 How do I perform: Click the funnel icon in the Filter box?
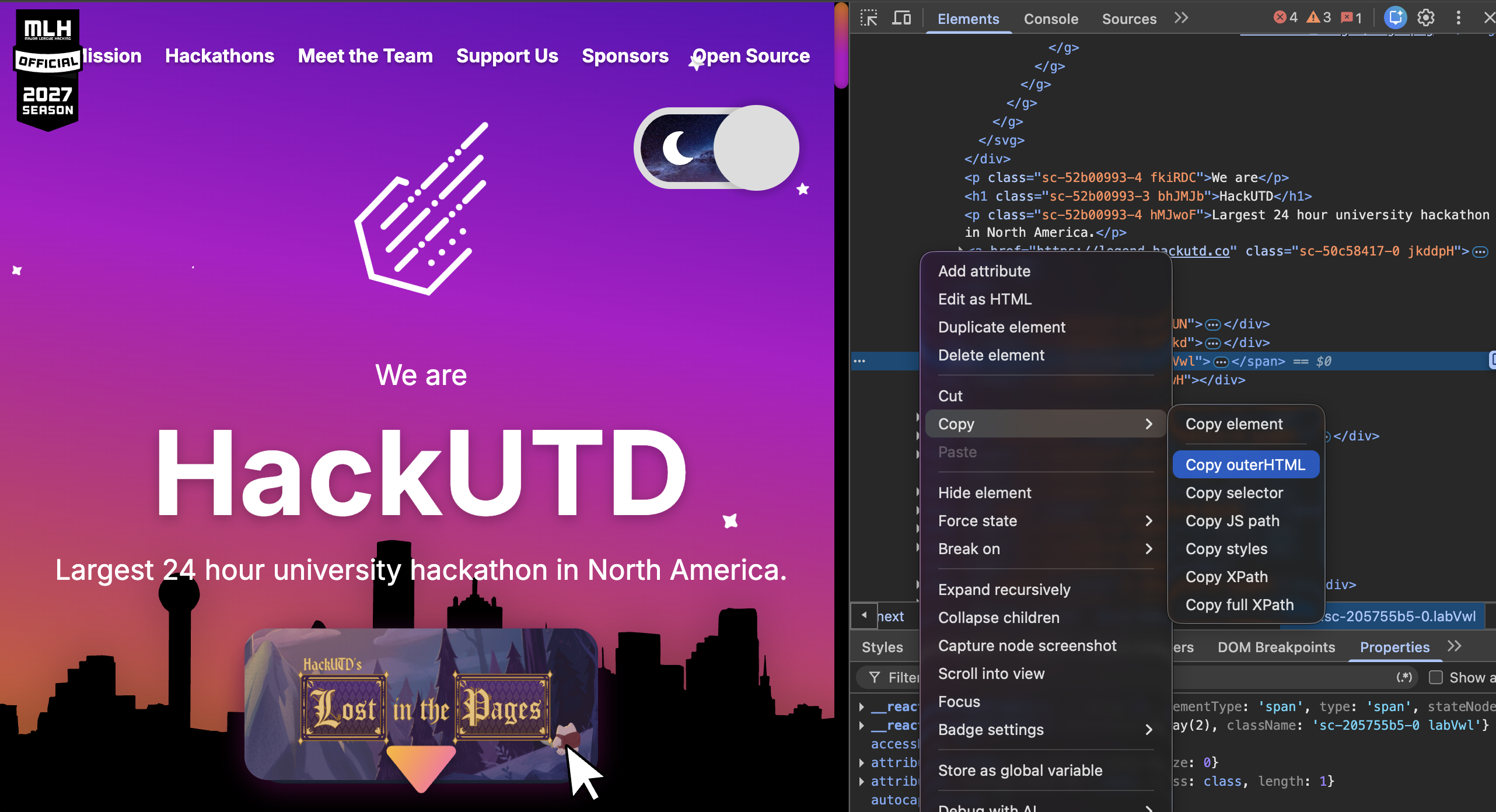click(875, 677)
